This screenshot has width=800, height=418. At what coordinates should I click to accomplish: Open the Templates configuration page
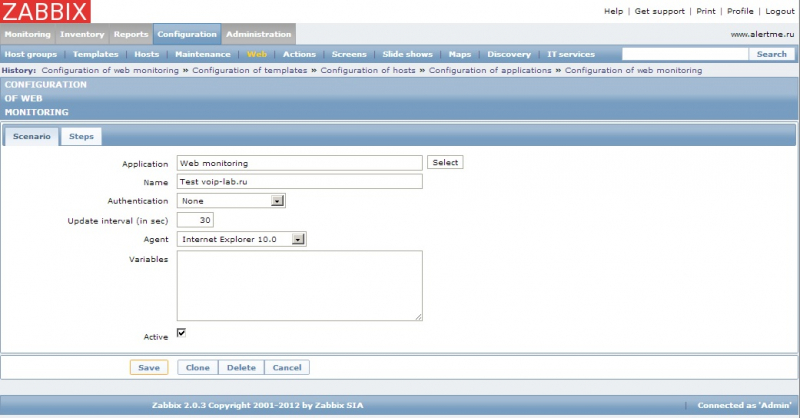(x=96, y=54)
